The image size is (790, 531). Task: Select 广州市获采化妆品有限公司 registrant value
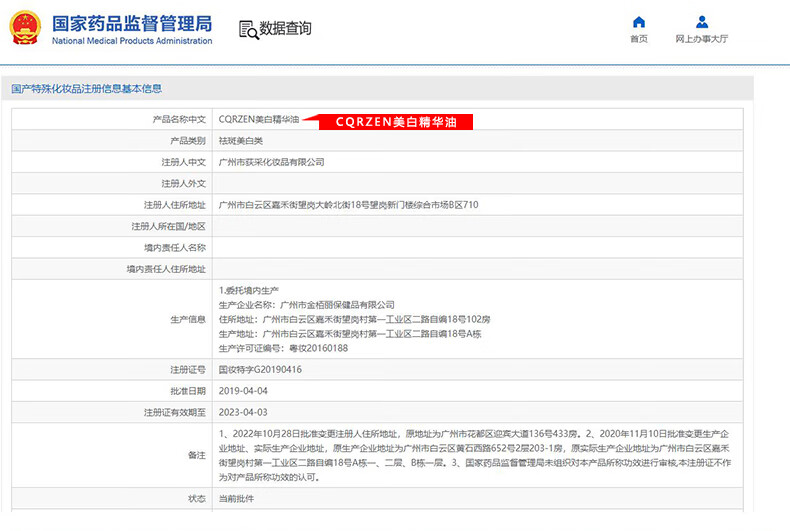point(272,162)
